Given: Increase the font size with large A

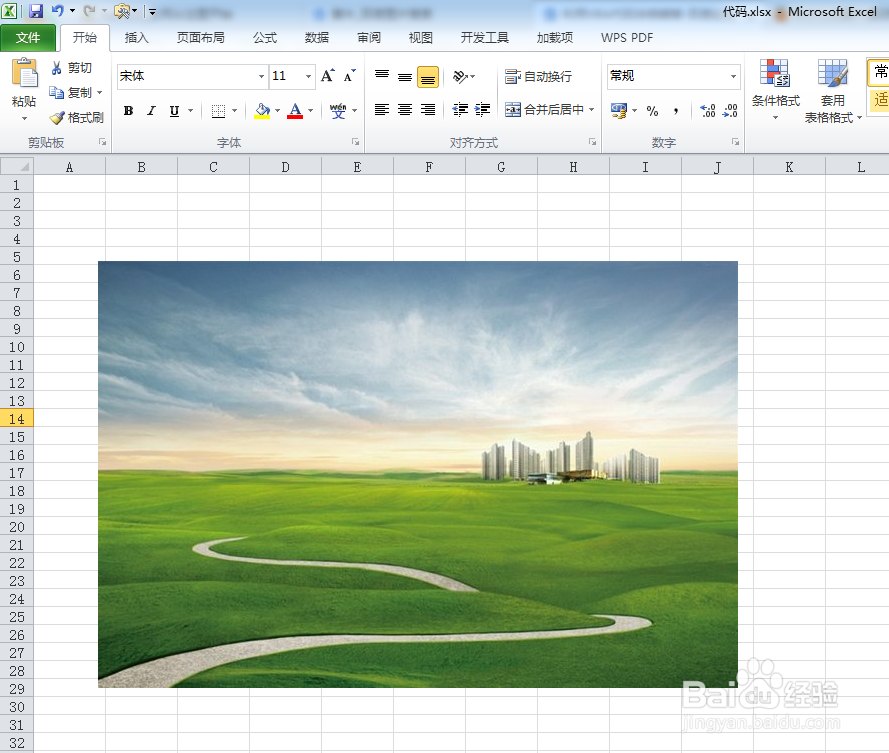Looking at the screenshot, I should click(328, 75).
